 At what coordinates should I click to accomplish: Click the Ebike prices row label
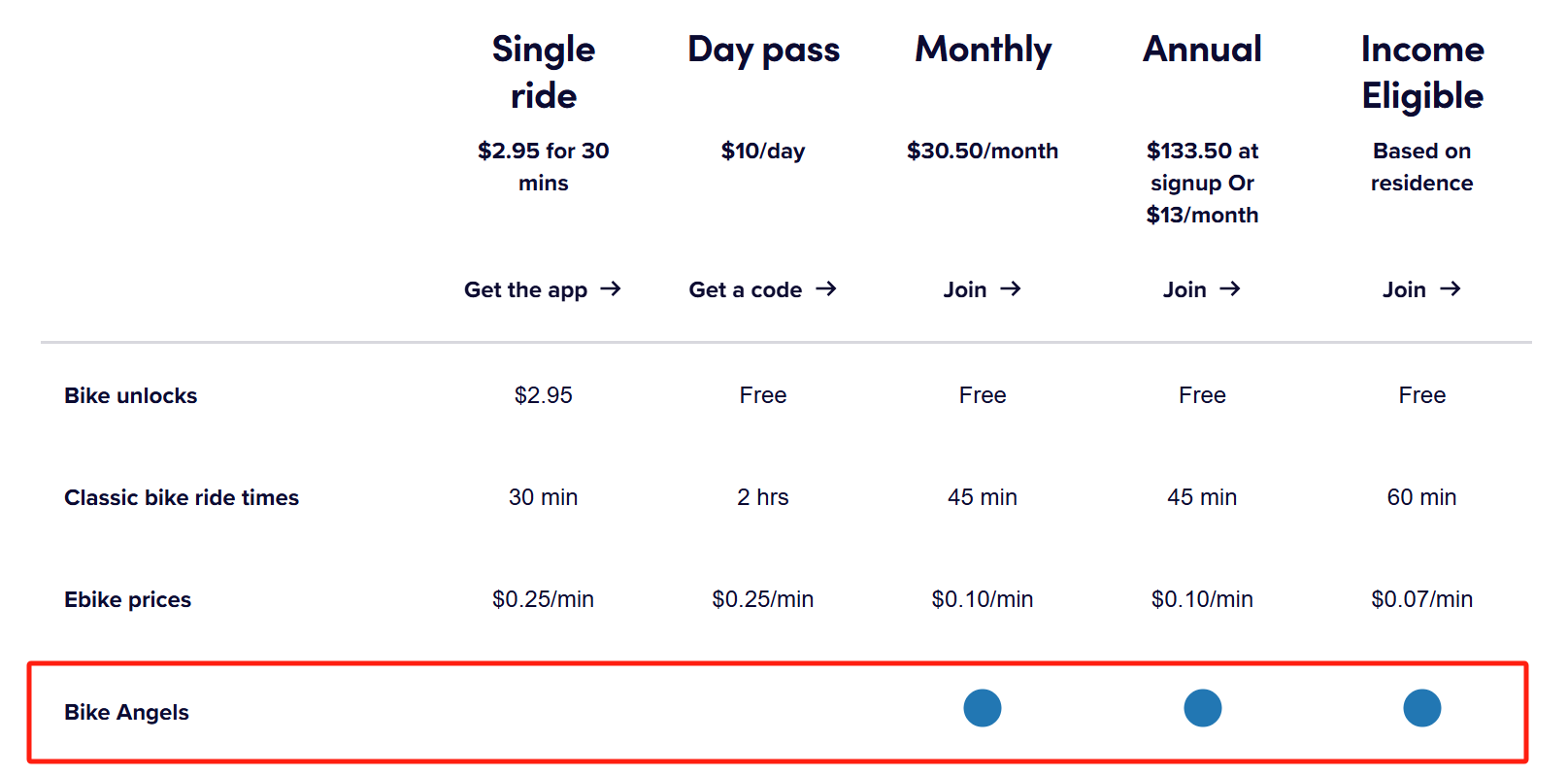pos(127,599)
